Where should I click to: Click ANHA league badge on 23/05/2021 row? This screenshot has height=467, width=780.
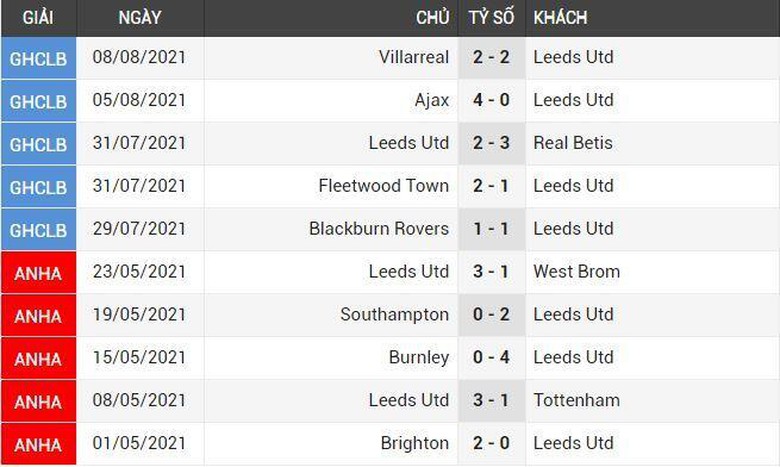point(38,273)
